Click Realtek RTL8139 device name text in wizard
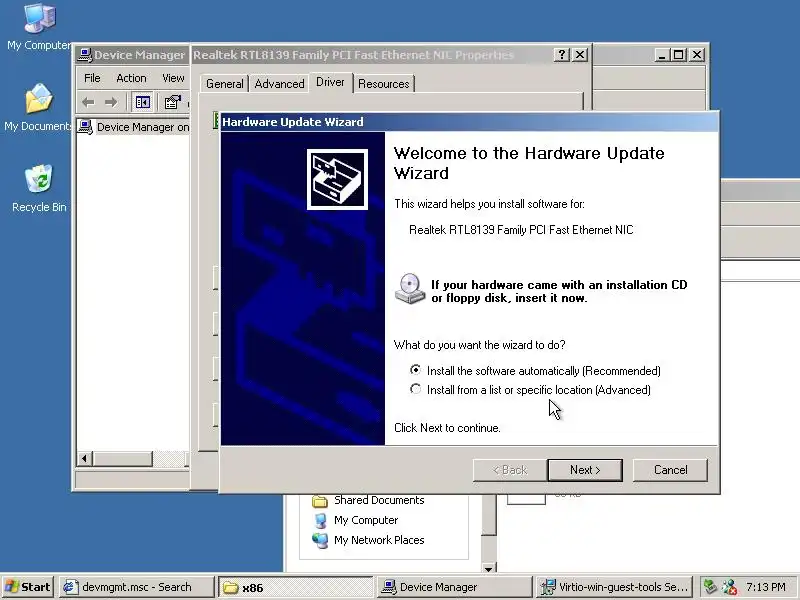This screenshot has height=600, width=800. pyautogui.click(x=521, y=230)
